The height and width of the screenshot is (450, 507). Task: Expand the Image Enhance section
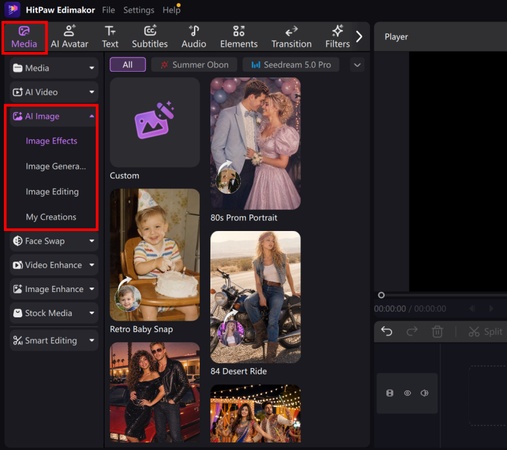click(54, 289)
